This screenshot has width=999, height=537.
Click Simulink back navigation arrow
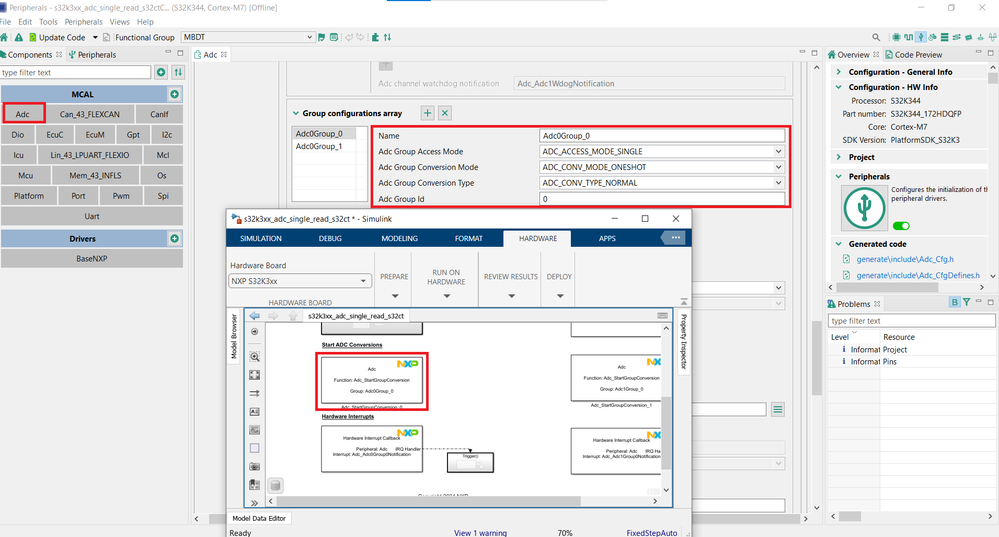pyautogui.click(x=255, y=316)
